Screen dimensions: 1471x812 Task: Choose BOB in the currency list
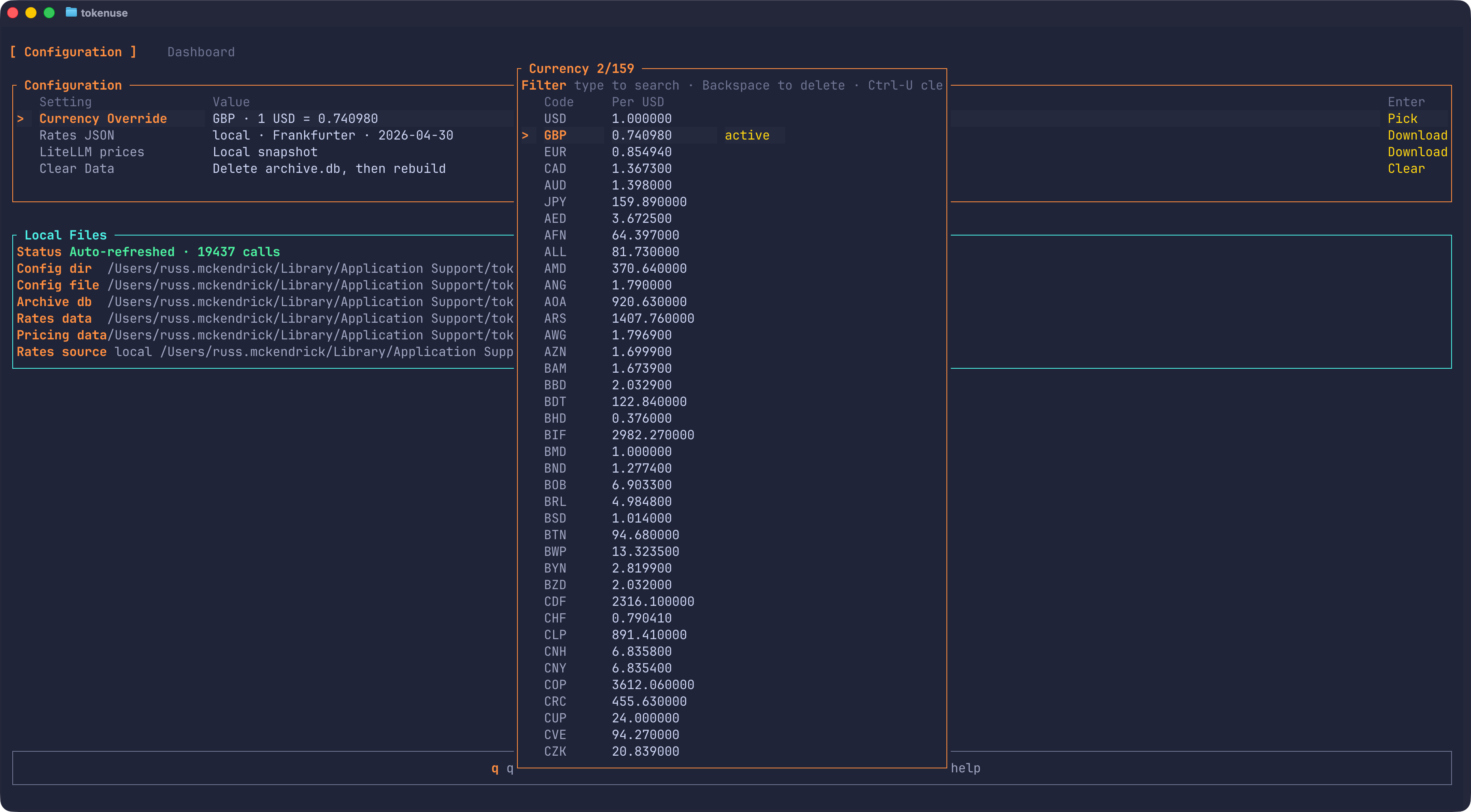click(732, 485)
